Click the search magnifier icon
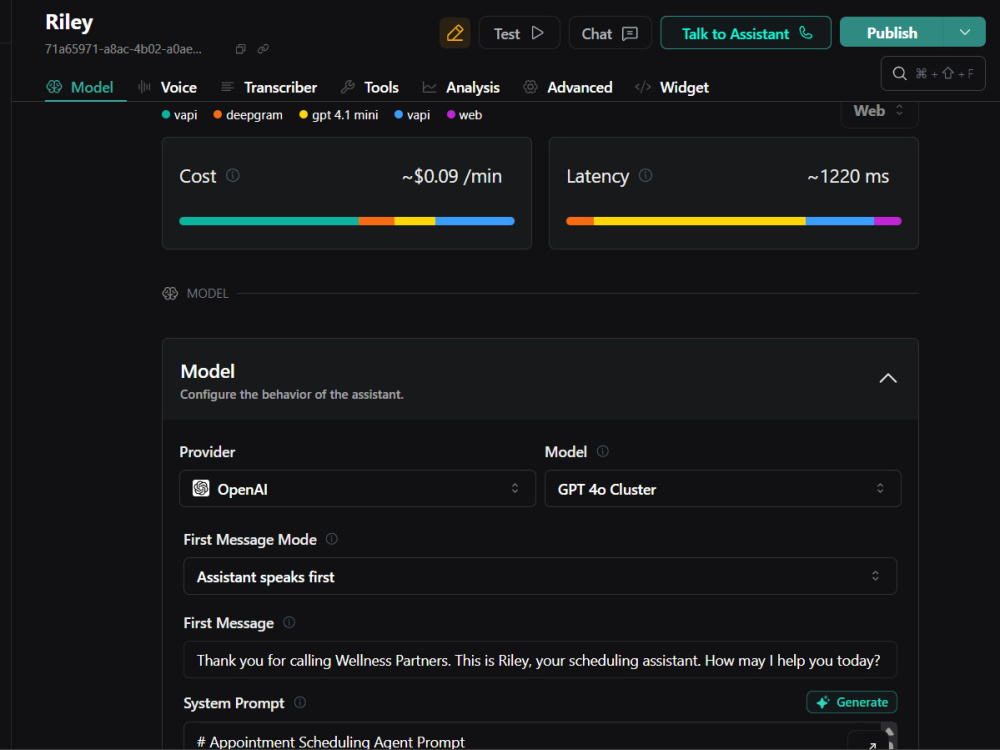 [899, 73]
